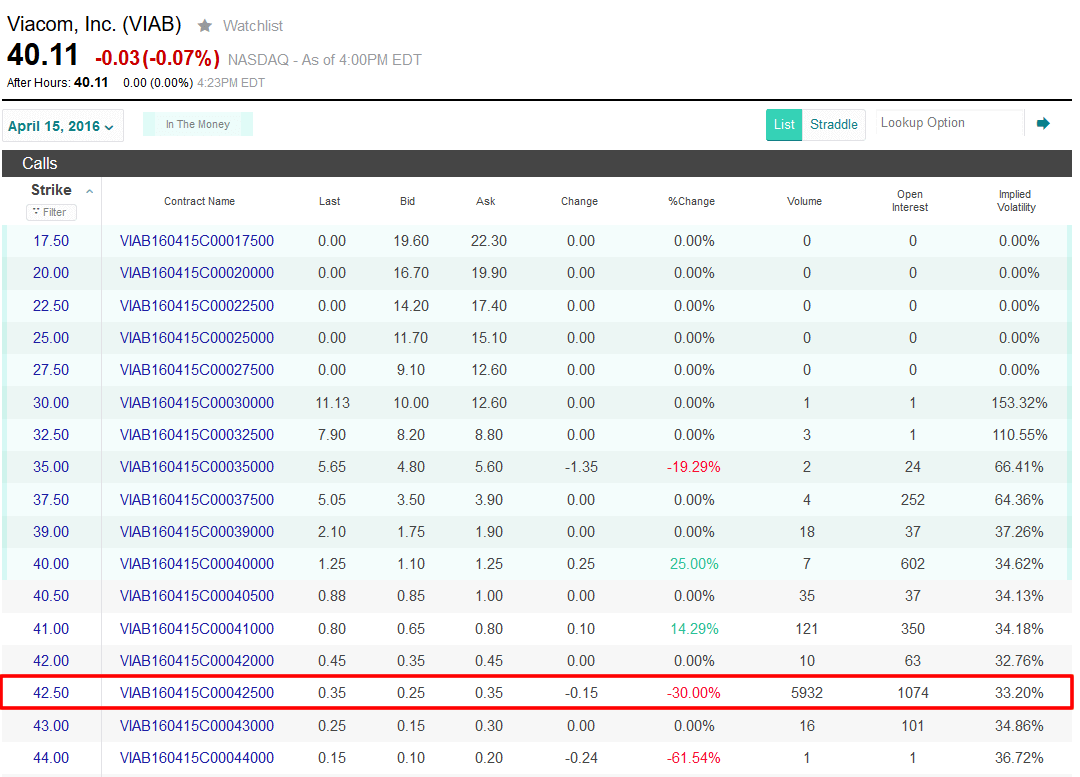Open contract VIAB160415C00030000
This screenshot has width=1080, height=777.
pos(197,403)
